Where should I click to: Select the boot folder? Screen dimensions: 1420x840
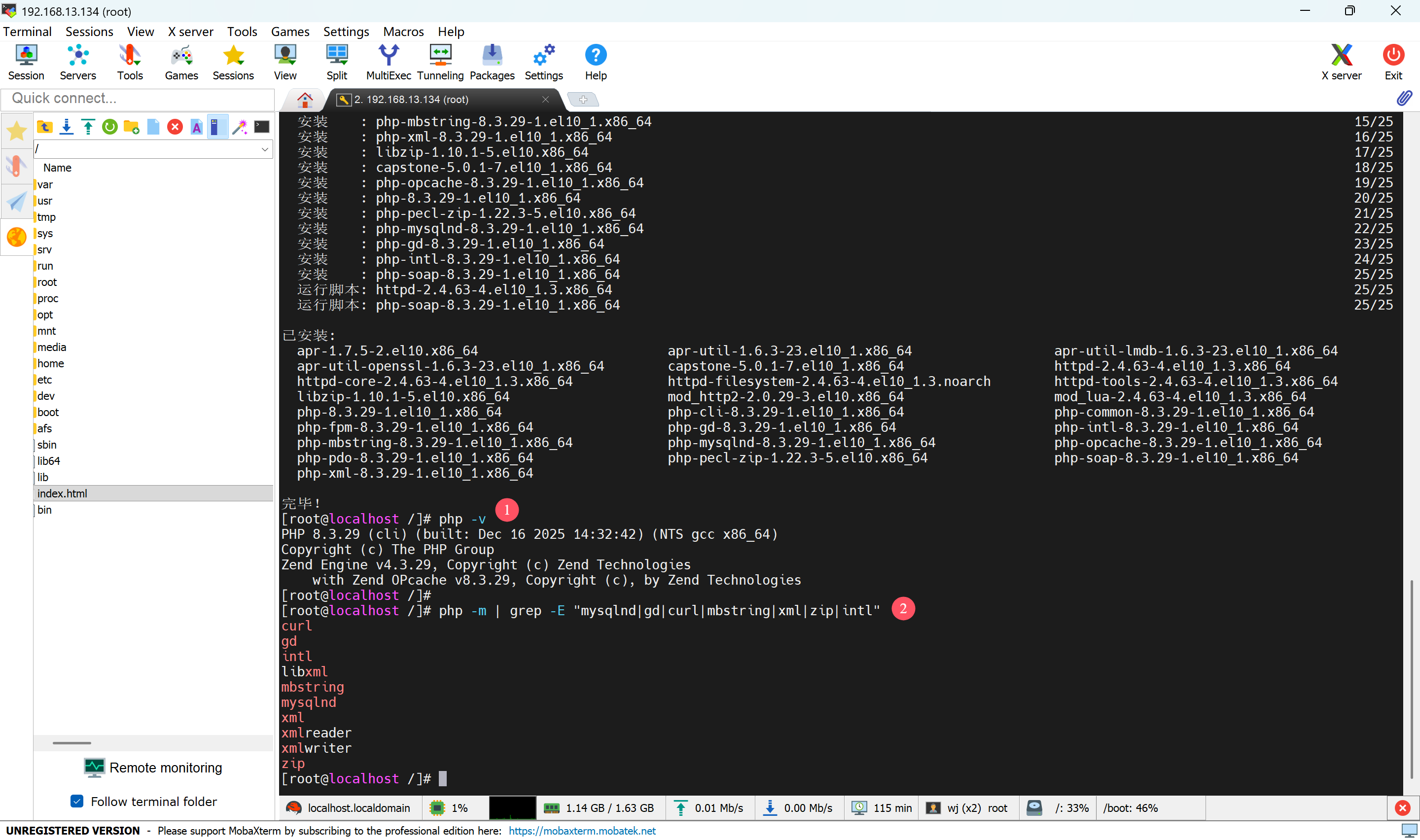click(x=48, y=412)
